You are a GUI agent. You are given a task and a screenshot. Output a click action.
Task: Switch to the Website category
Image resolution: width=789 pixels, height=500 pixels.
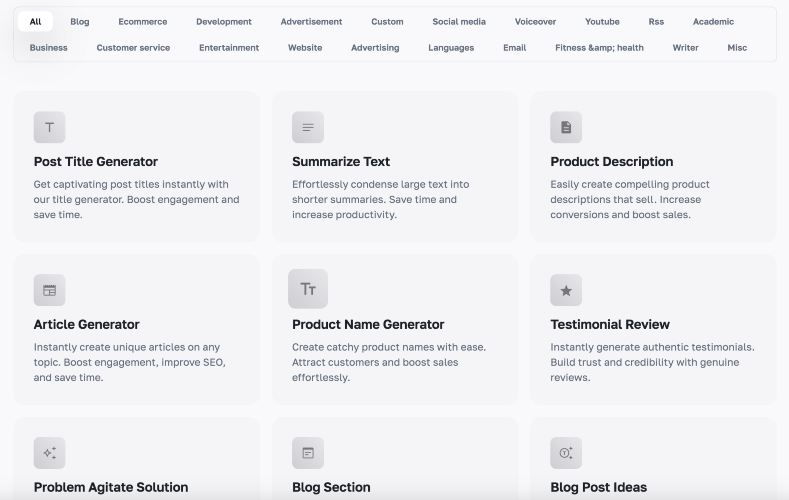[x=305, y=48]
